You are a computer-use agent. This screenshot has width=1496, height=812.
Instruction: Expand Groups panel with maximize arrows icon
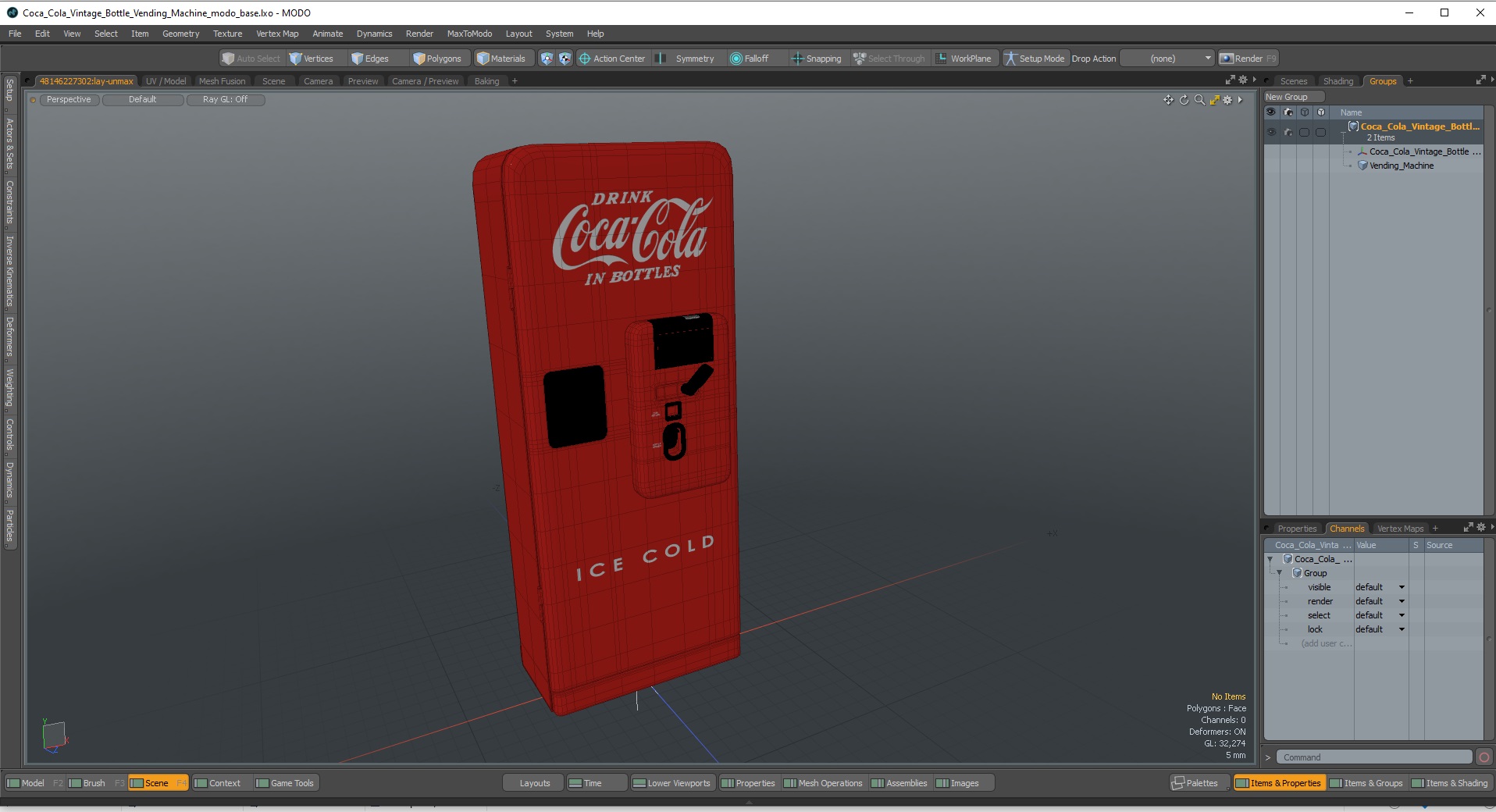pyautogui.click(x=1480, y=80)
